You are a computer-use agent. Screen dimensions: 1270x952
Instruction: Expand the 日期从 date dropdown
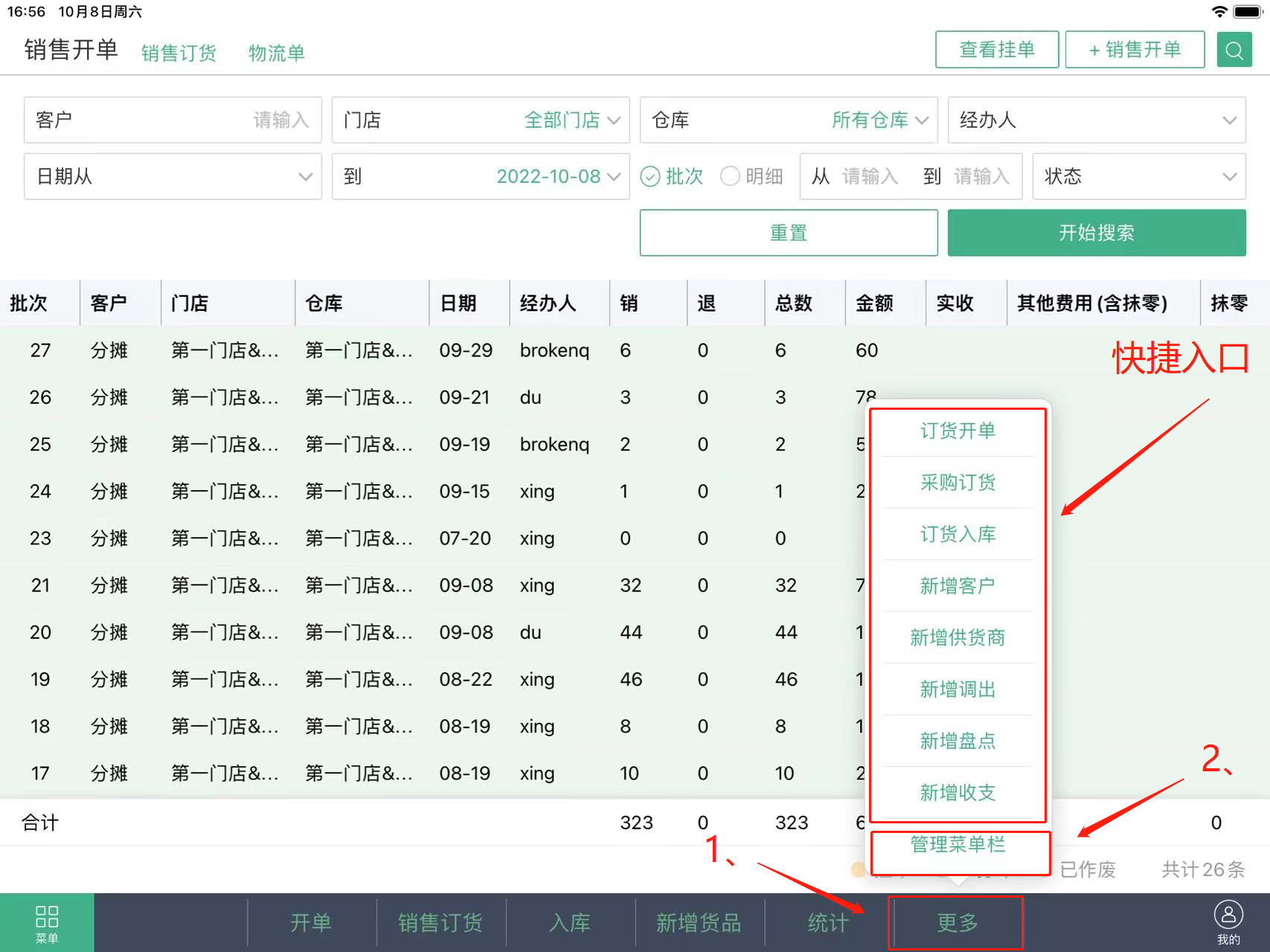(x=173, y=176)
